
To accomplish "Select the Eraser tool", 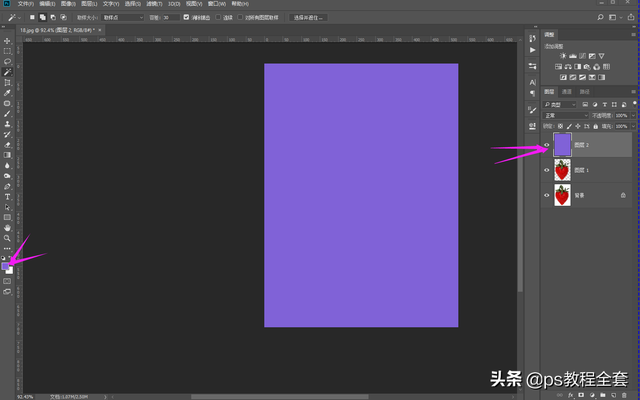I will [7, 145].
